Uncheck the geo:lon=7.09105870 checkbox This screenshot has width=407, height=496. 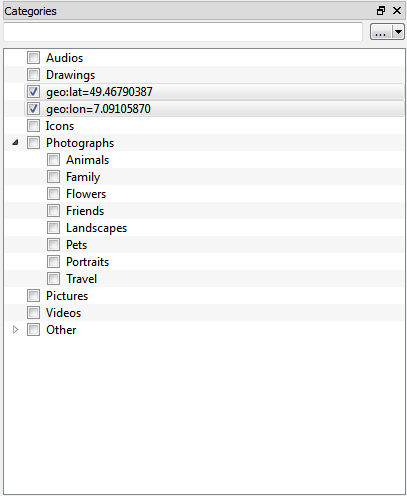click(33, 108)
